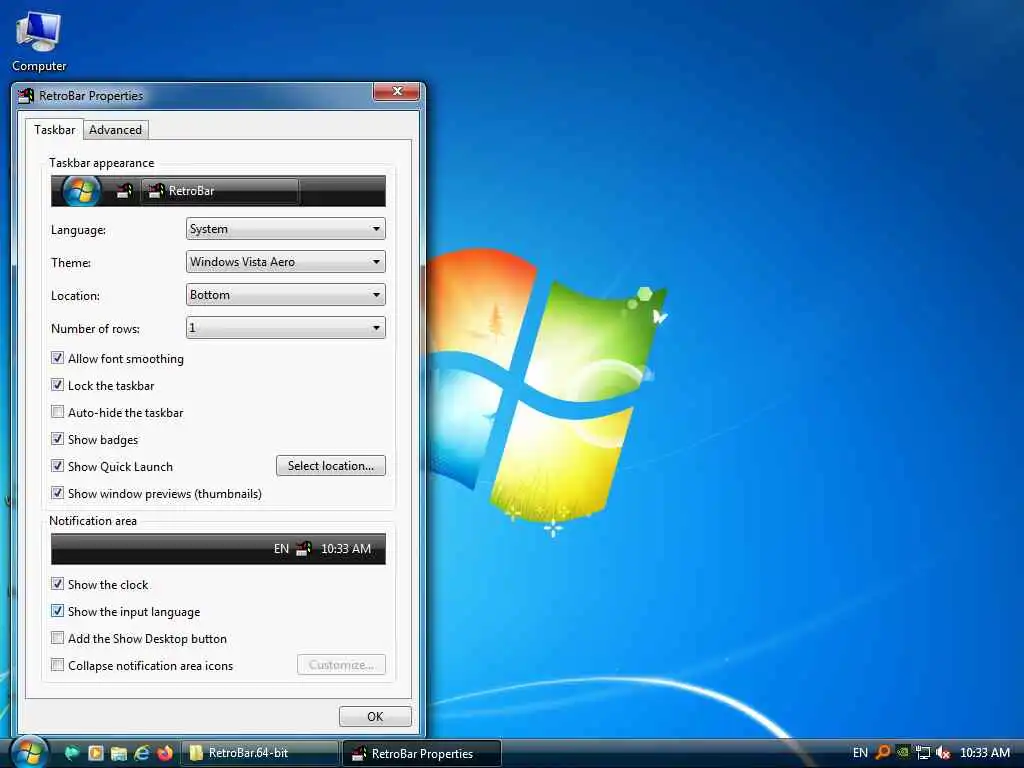
Task: Toggle Show window previews (thumbnails)
Action: (x=57, y=493)
